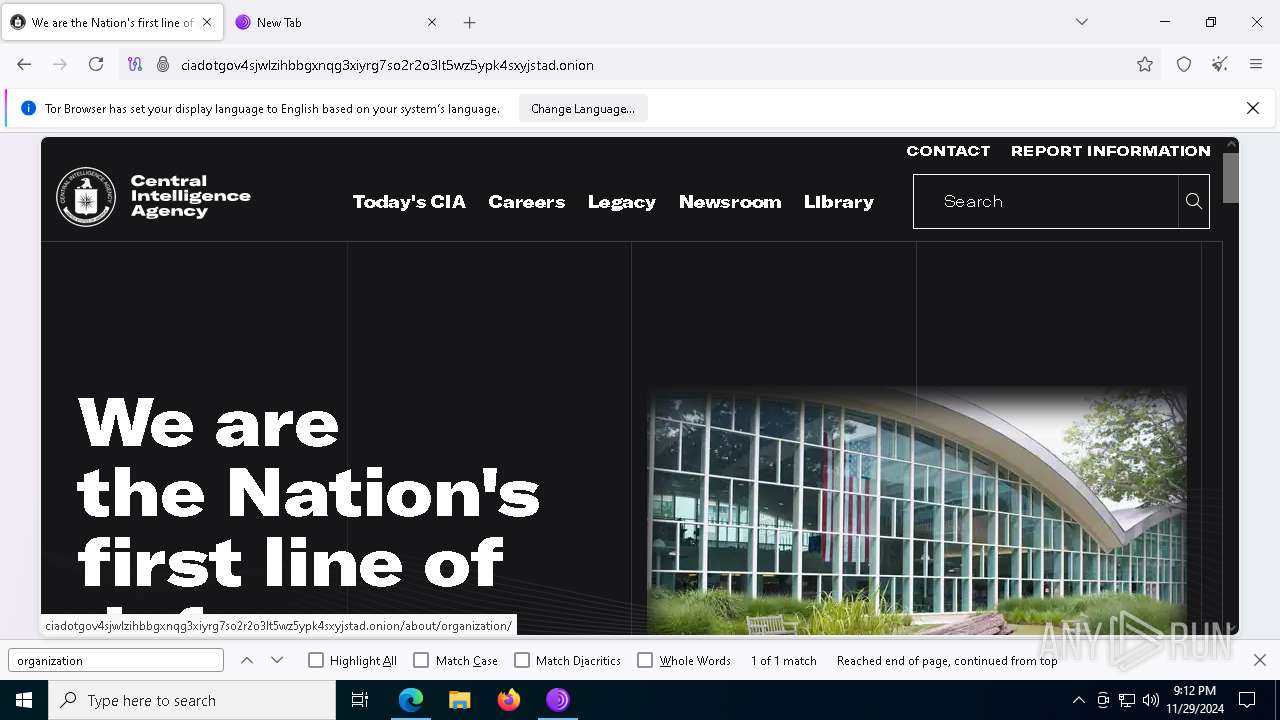
Task: Click the Change Language button
Action: (583, 108)
